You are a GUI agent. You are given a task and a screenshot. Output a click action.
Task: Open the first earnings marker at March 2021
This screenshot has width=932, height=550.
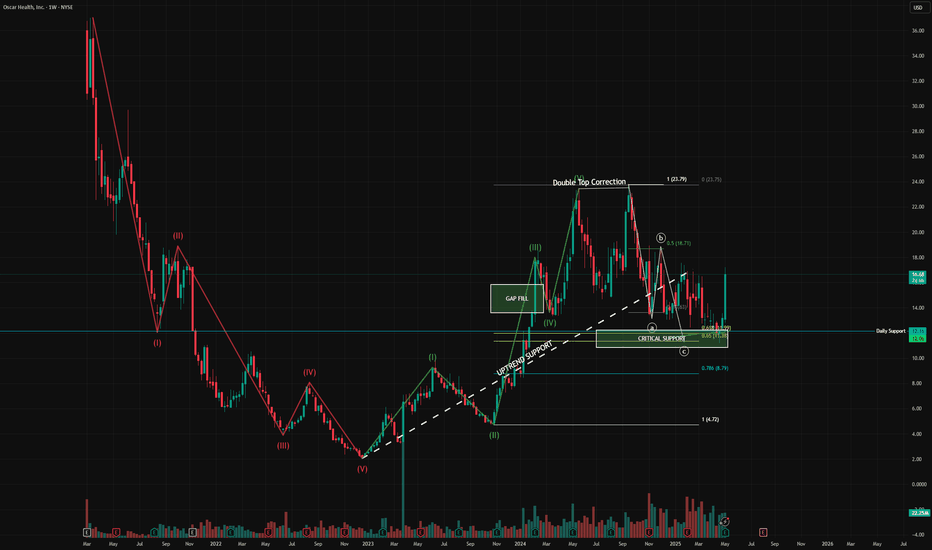[87, 532]
